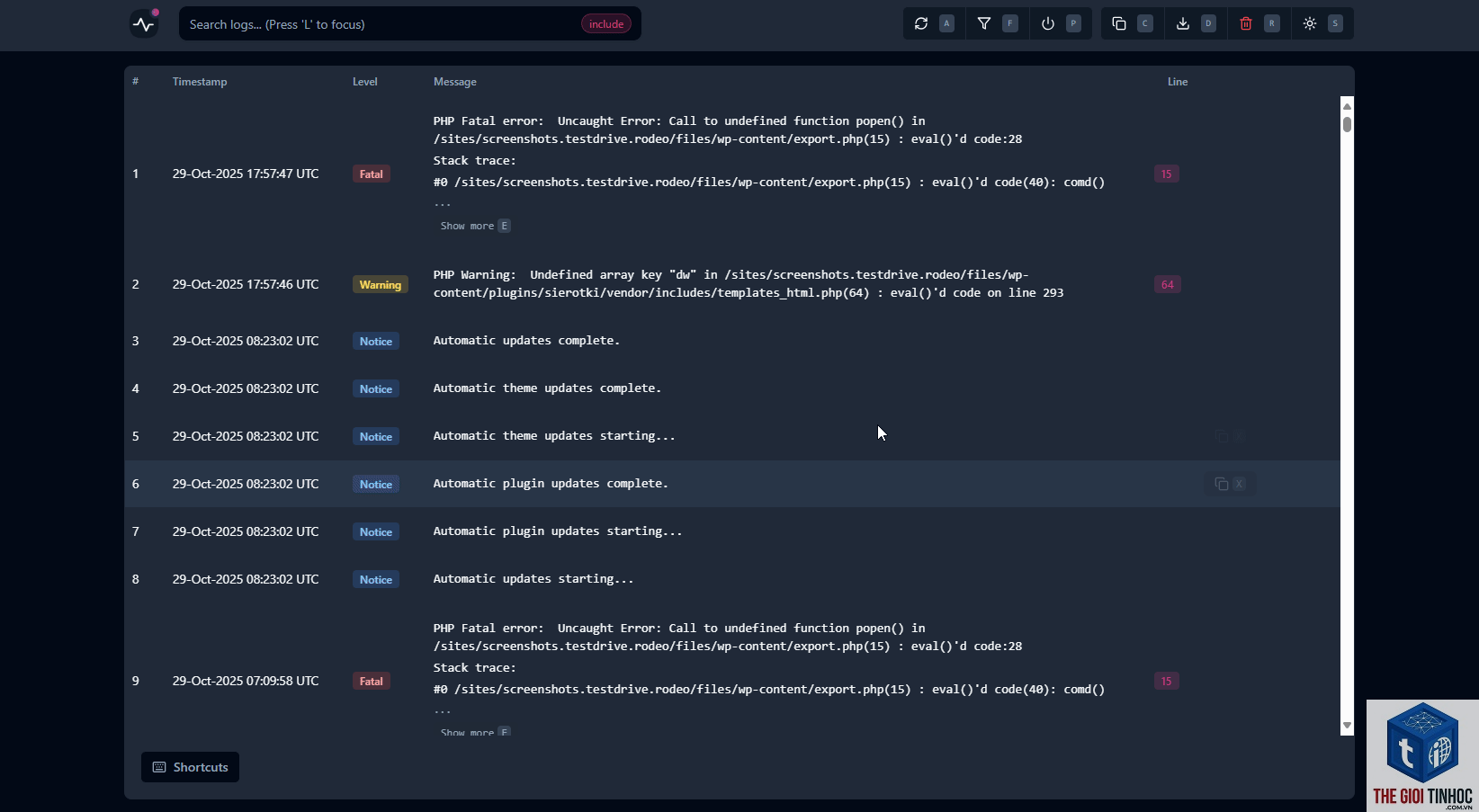Click message 'Automatic theme updates complete.'

pyautogui.click(x=547, y=388)
